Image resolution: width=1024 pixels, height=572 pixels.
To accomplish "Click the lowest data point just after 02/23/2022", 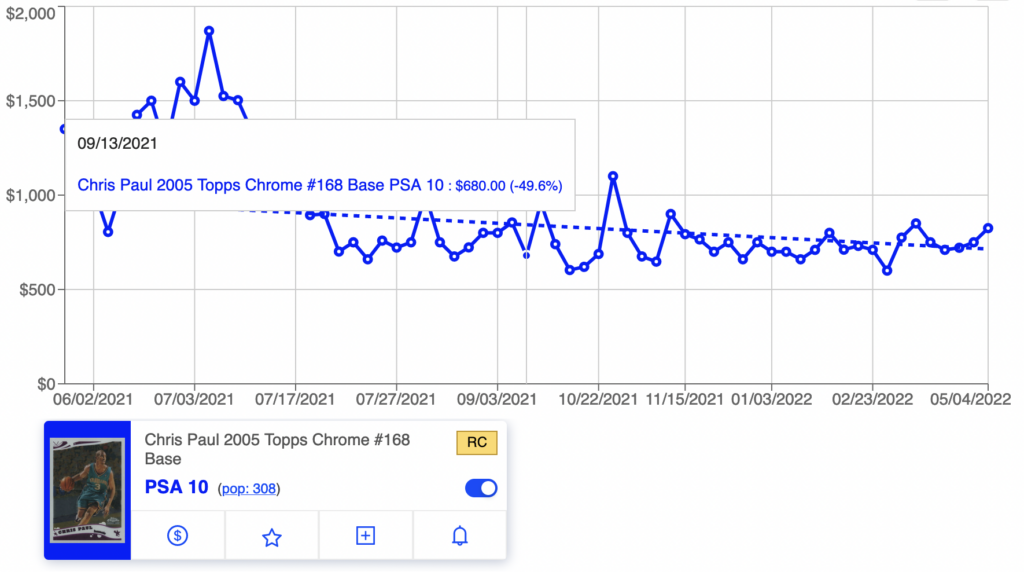I will click(x=887, y=270).
